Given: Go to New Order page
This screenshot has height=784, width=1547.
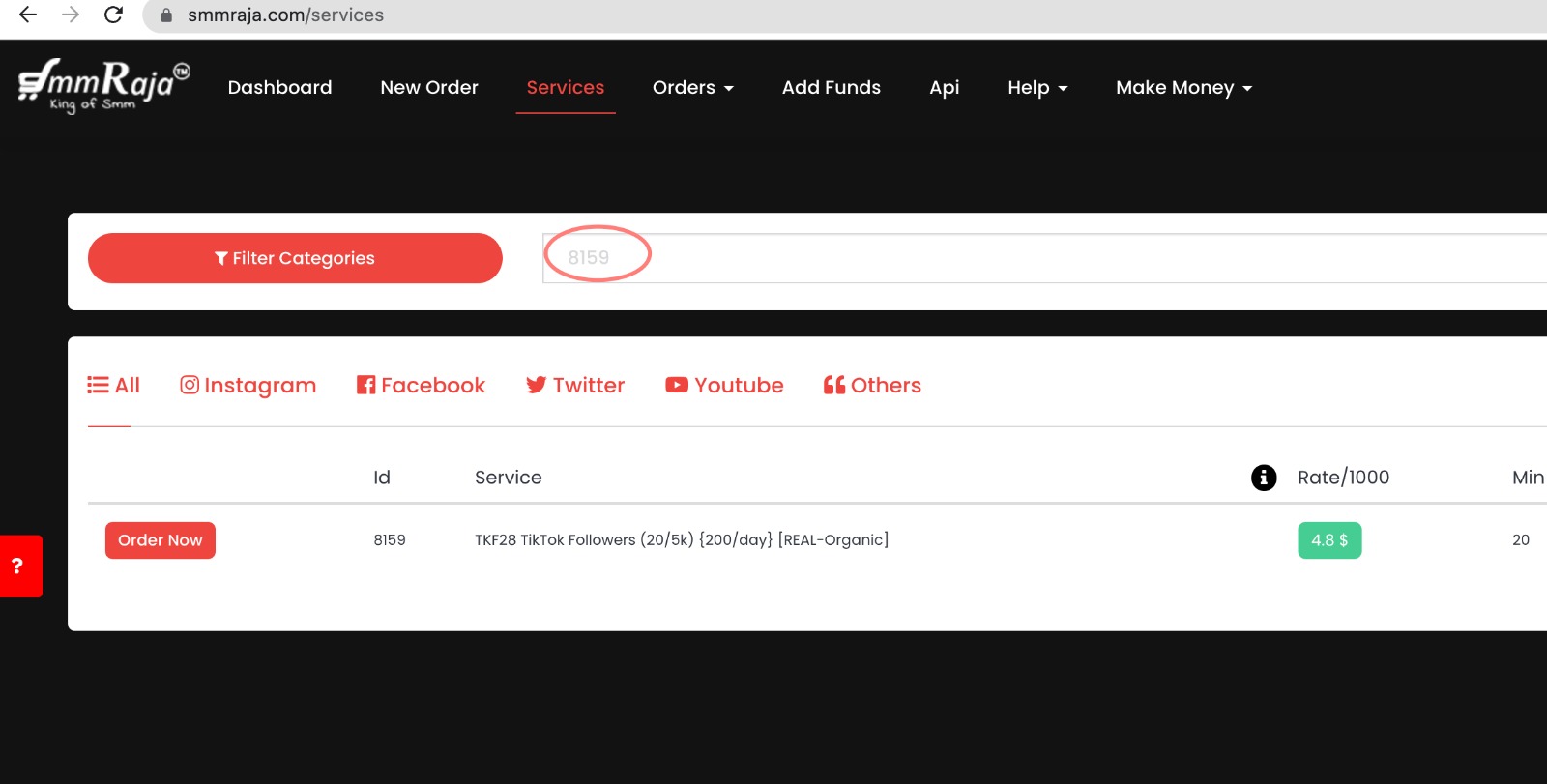Looking at the screenshot, I should [x=429, y=87].
